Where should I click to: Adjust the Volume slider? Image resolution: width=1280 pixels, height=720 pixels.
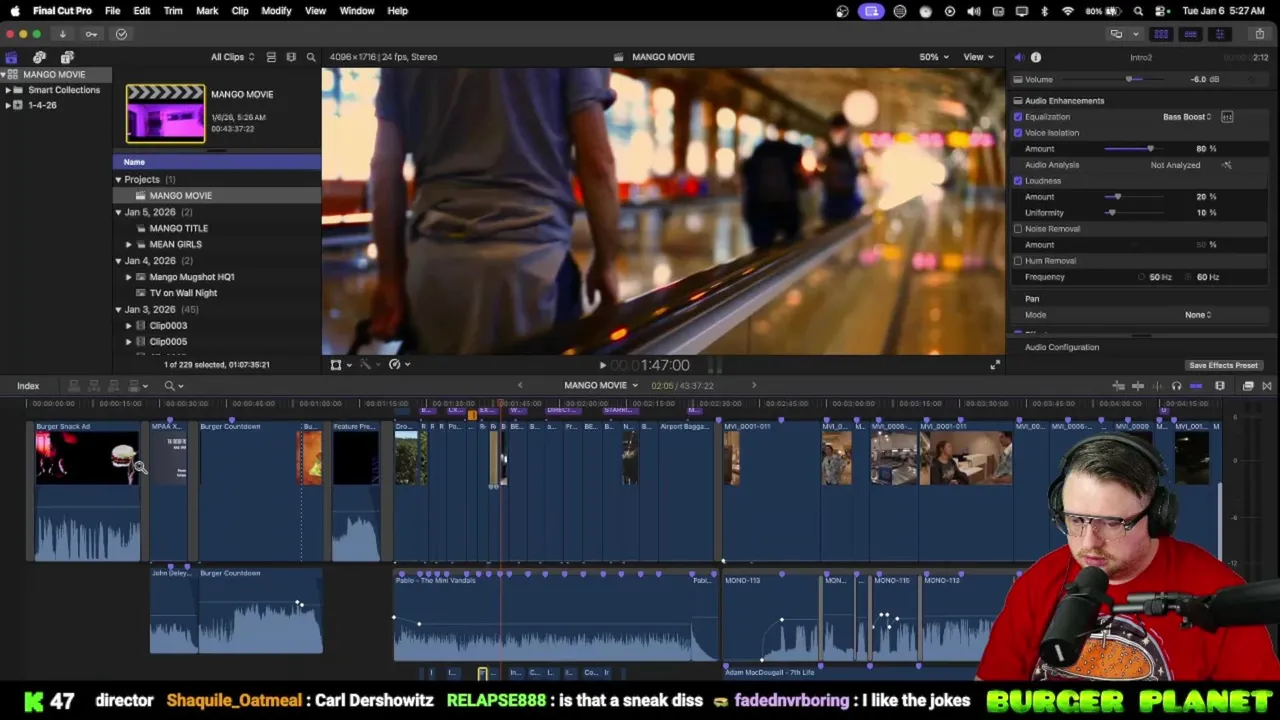[x=1131, y=79]
